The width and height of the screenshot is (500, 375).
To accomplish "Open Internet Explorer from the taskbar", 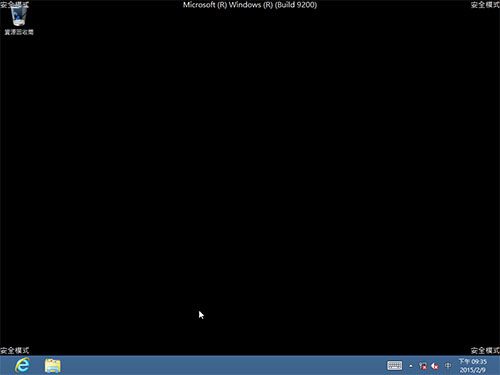I will click(22, 365).
